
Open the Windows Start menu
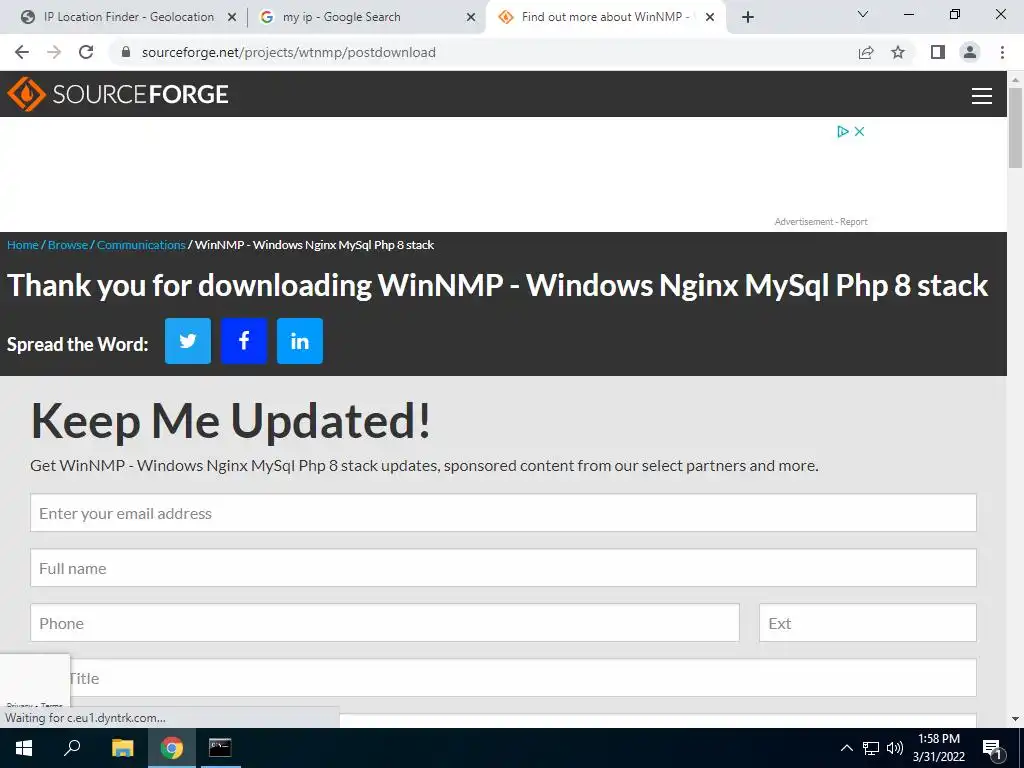[24, 748]
